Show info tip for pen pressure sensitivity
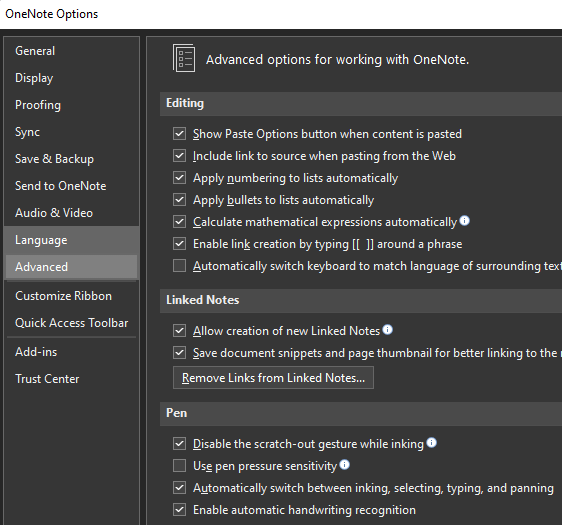 344,464
